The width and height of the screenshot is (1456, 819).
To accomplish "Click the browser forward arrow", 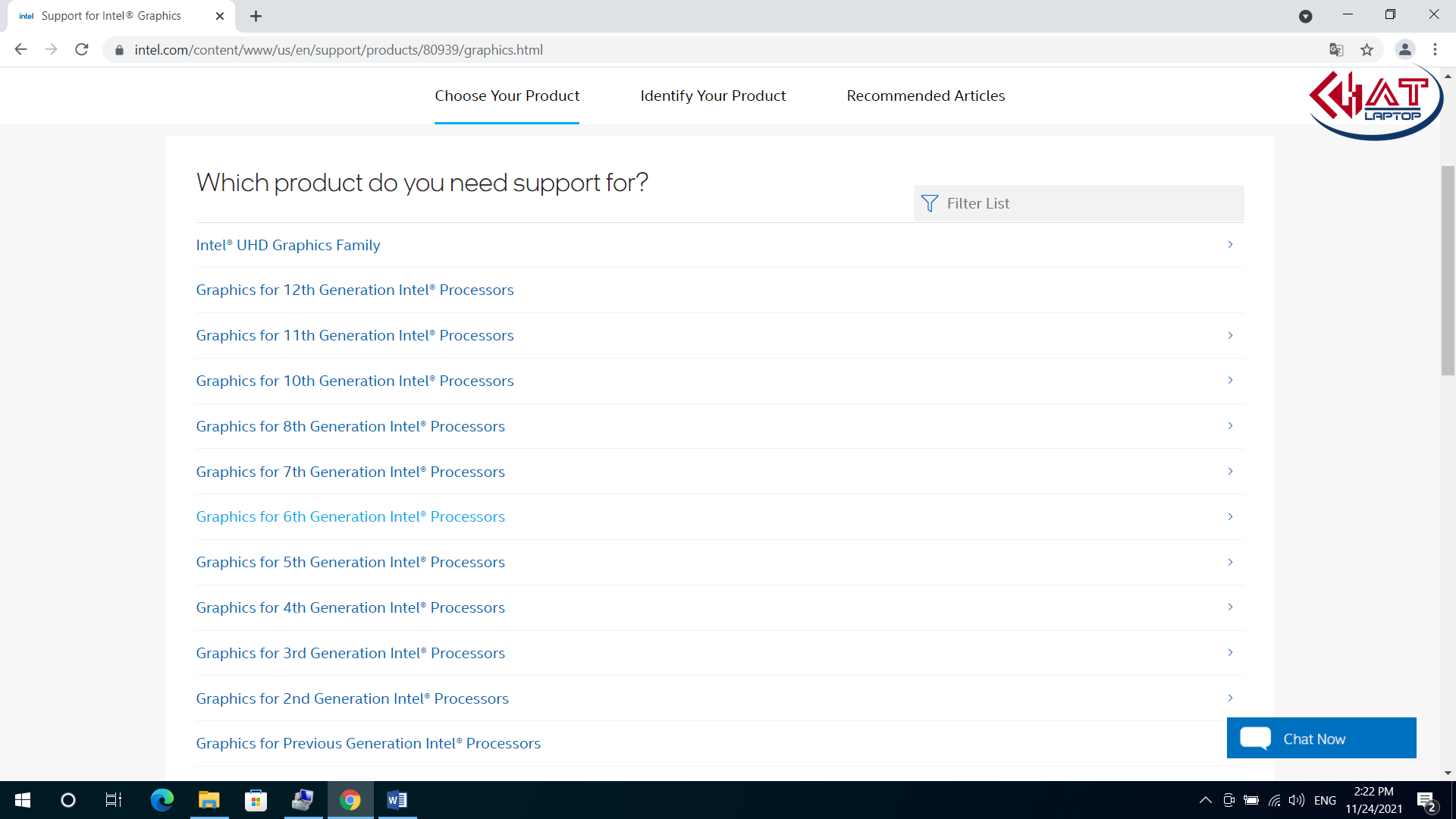I will coord(51,49).
